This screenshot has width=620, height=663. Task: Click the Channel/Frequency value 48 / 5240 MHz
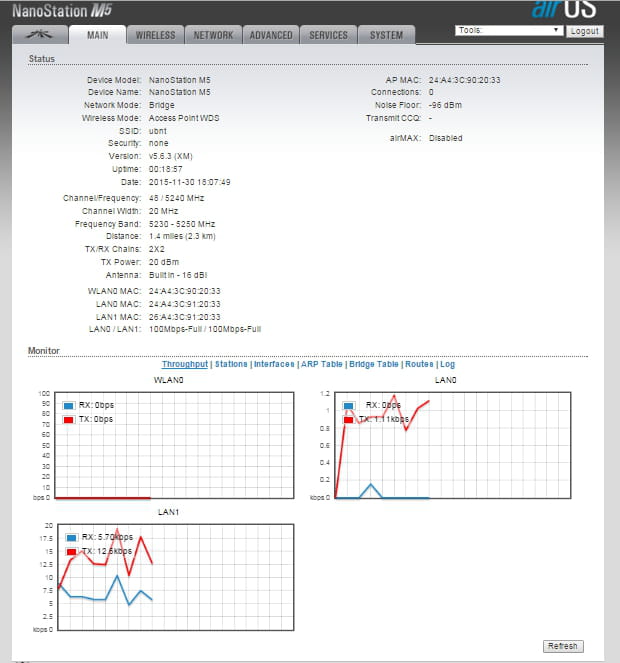click(176, 198)
